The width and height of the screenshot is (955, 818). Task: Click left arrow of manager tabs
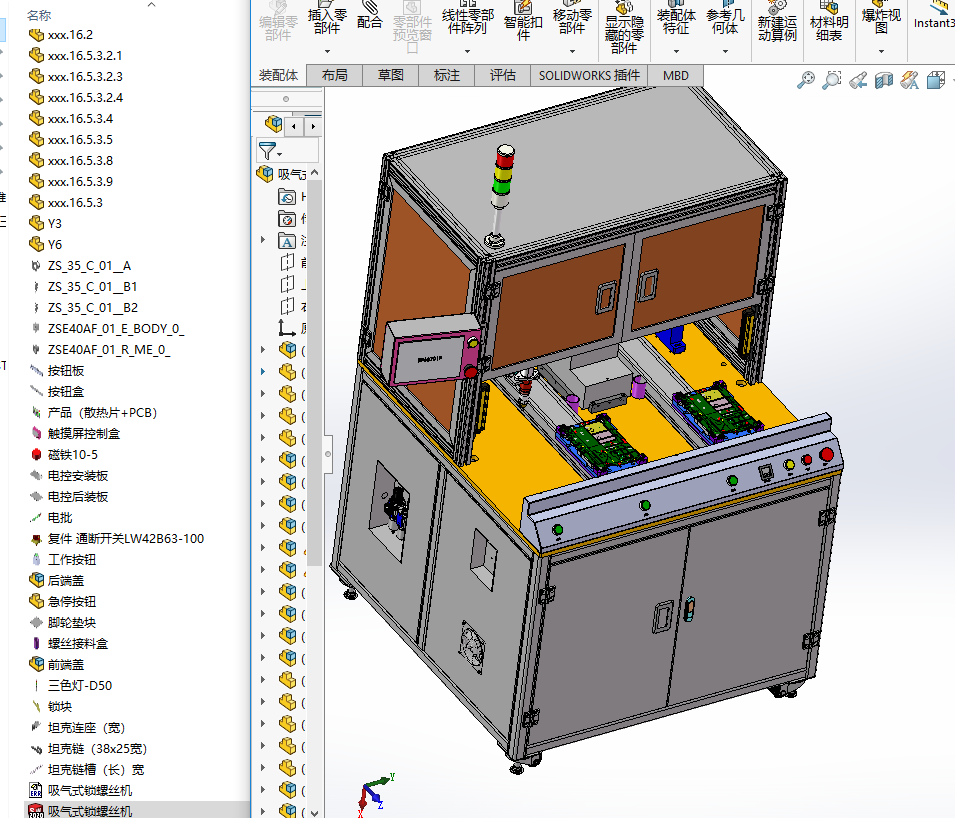click(294, 127)
